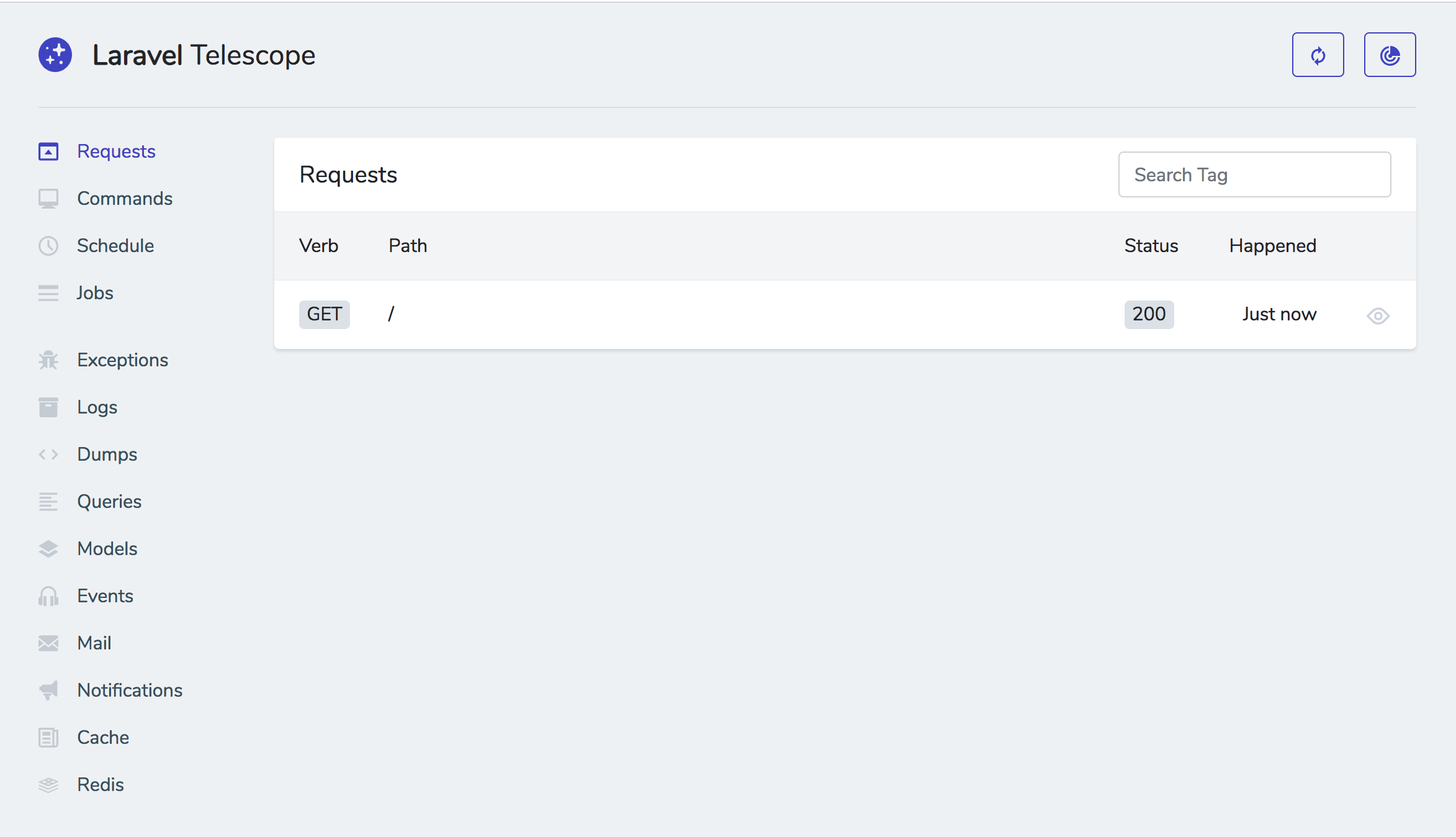Select Events in the sidebar
1456x837 pixels.
(x=105, y=596)
